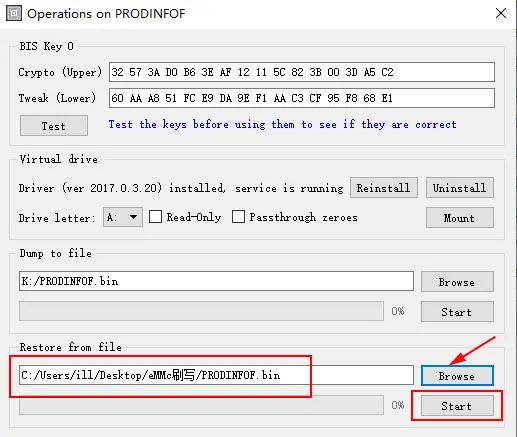517x437 pixels.
Task: Start restoring from file
Action: (x=457, y=406)
